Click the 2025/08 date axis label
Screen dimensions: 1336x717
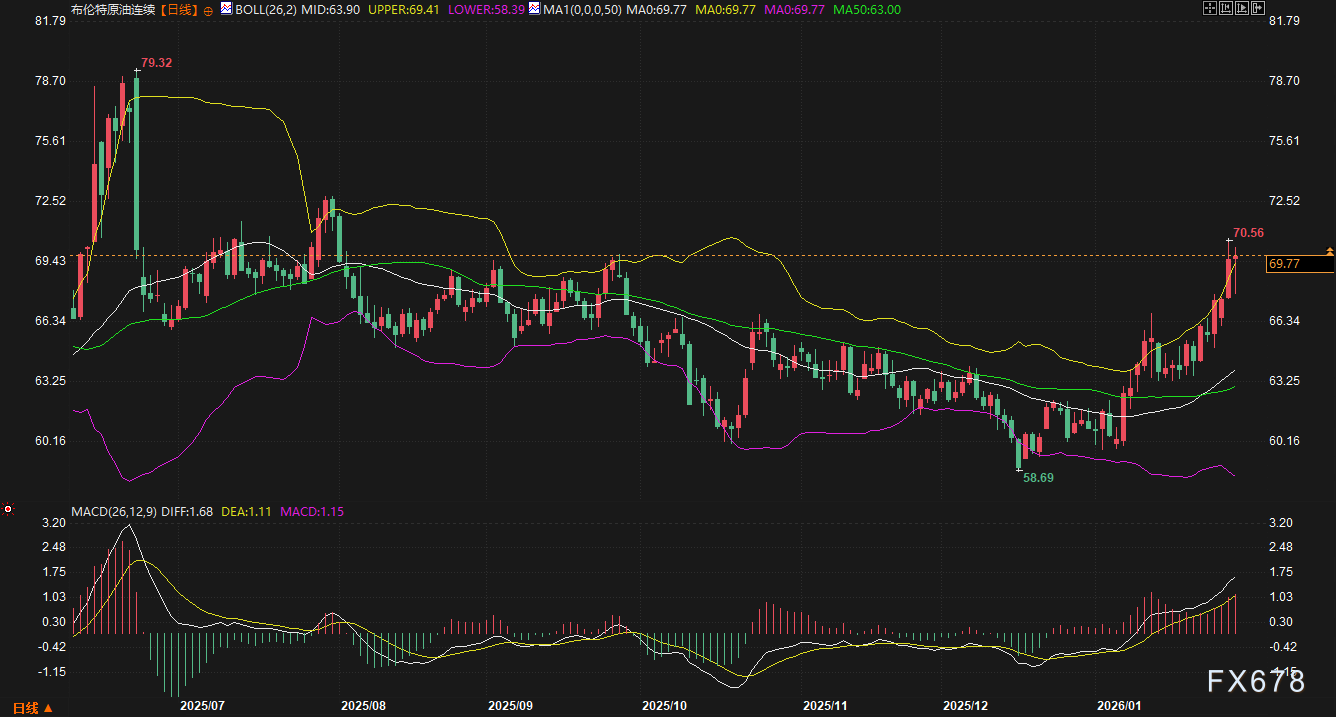point(363,706)
